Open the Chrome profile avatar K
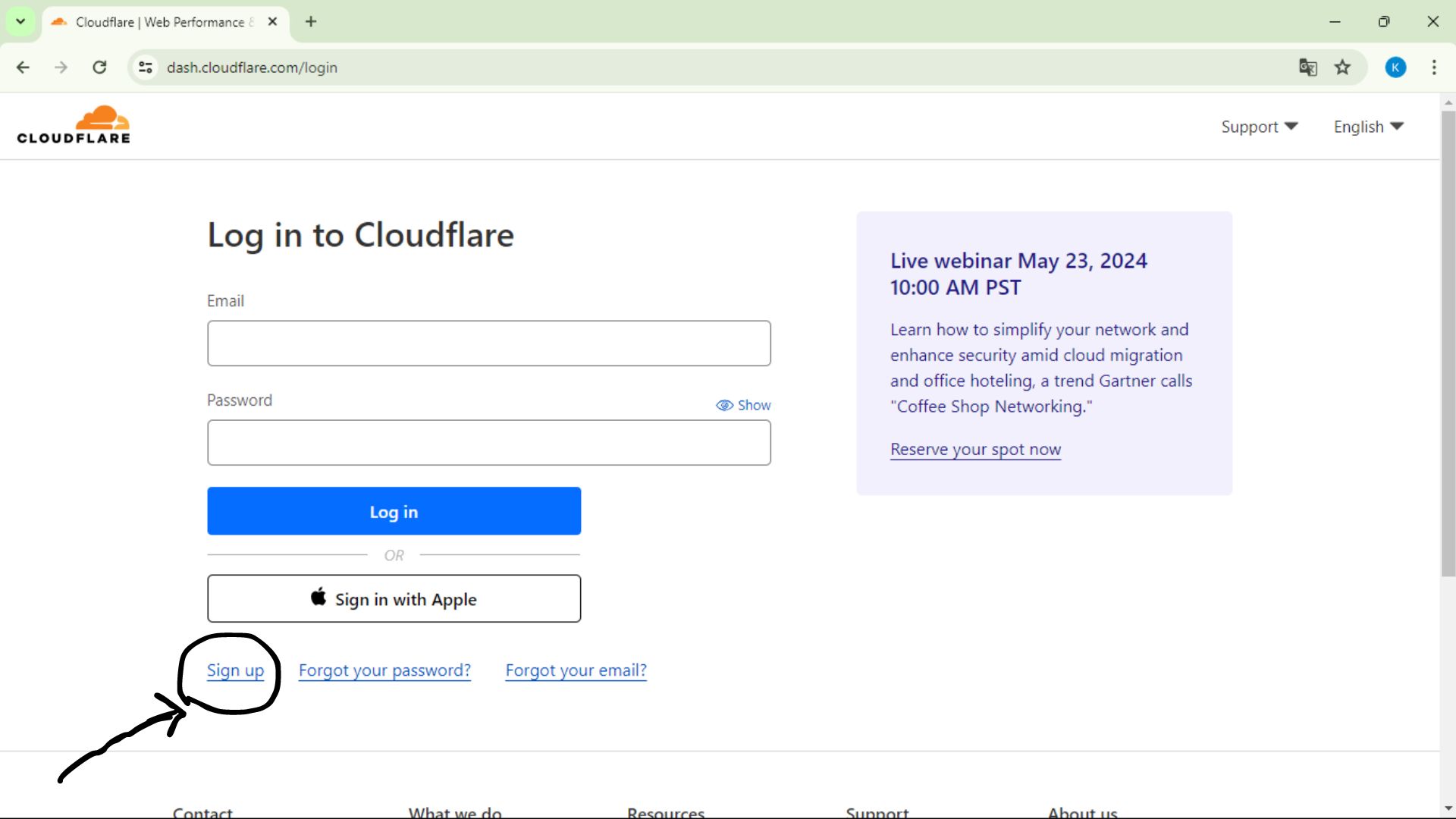 coord(1395,67)
